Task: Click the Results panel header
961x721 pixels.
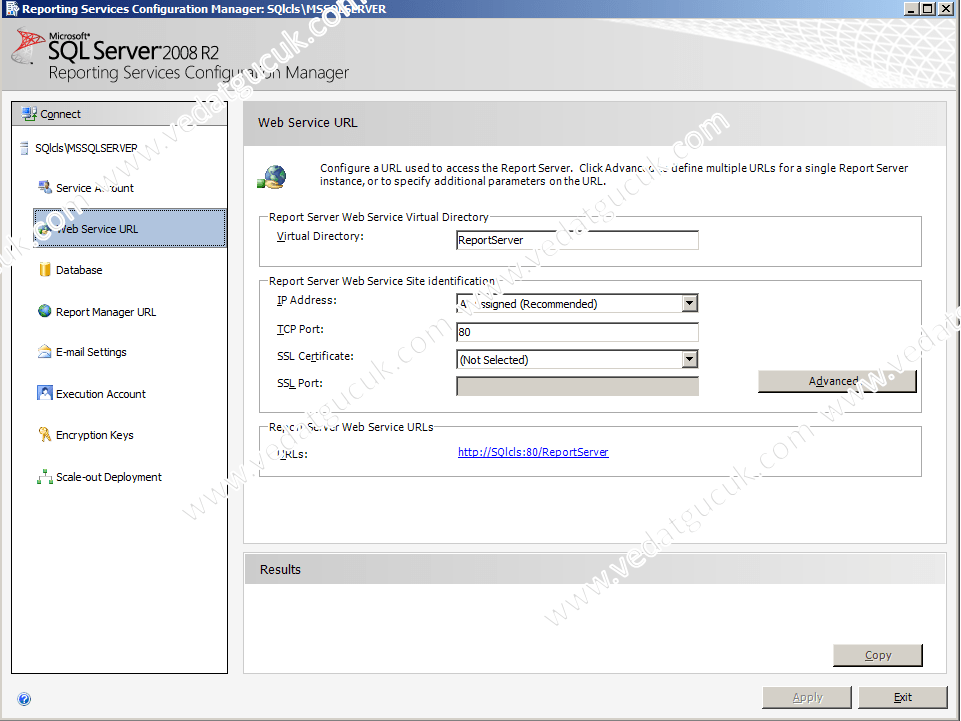Action: [x=595, y=569]
